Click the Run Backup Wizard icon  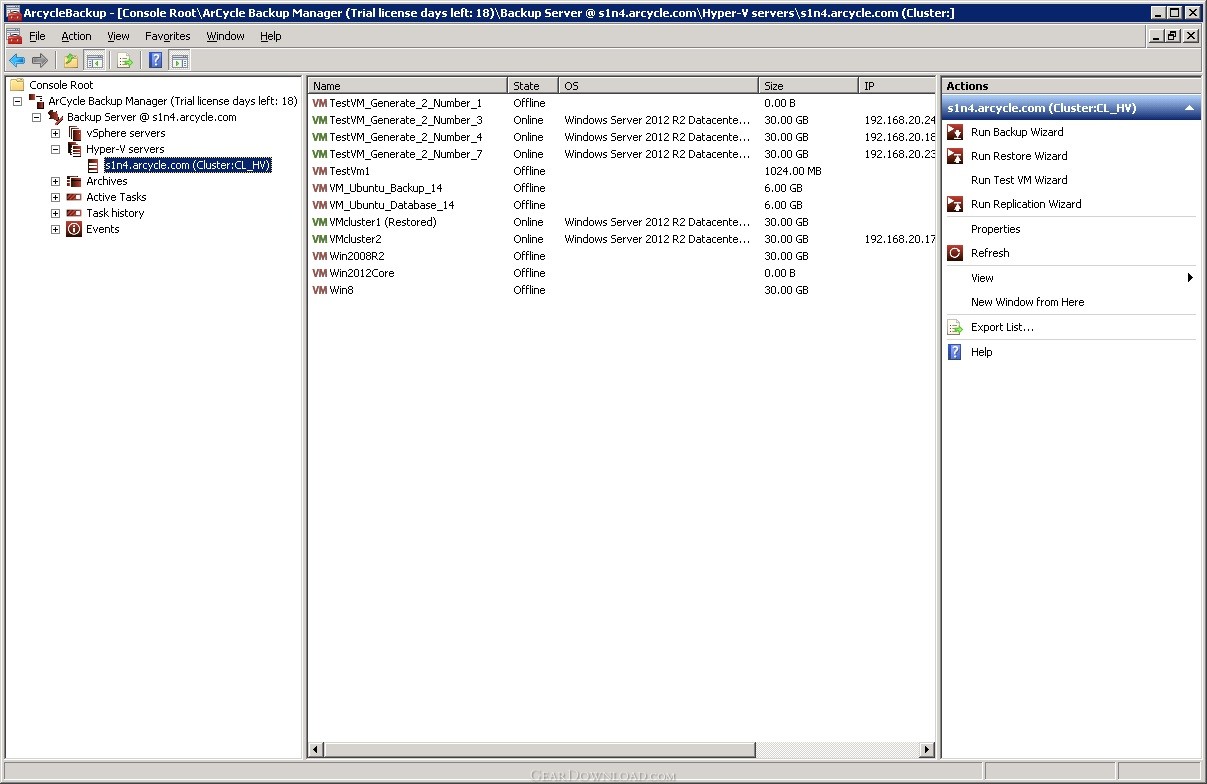954,132
